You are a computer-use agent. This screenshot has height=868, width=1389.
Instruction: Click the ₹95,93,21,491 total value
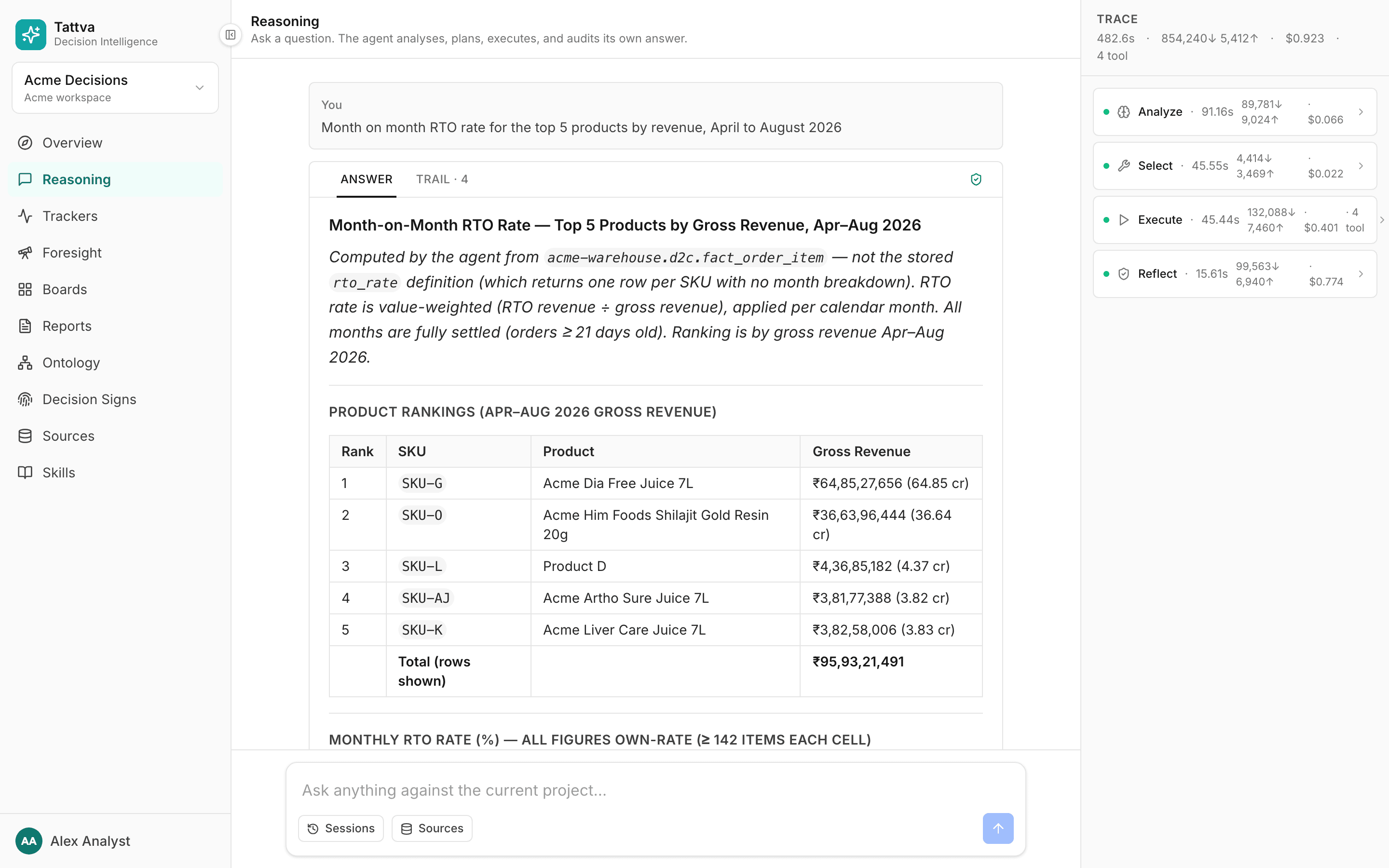click(858, 662)
